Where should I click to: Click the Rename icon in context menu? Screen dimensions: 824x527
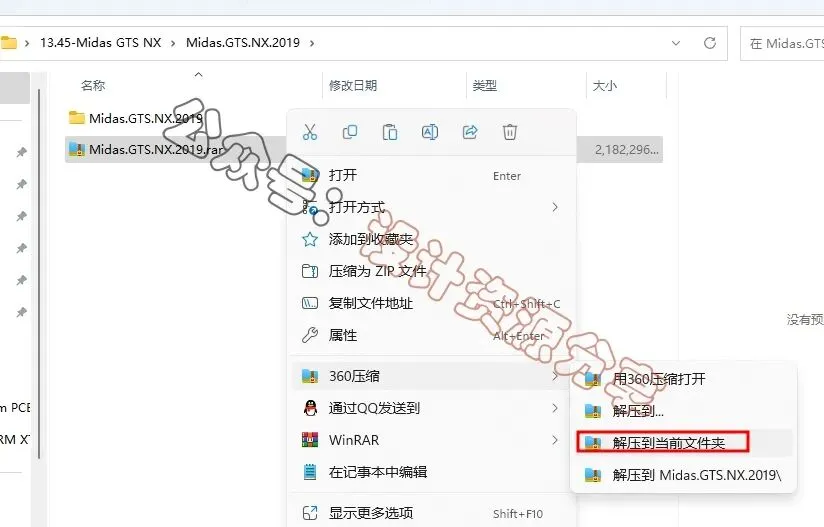pos(430,132)
